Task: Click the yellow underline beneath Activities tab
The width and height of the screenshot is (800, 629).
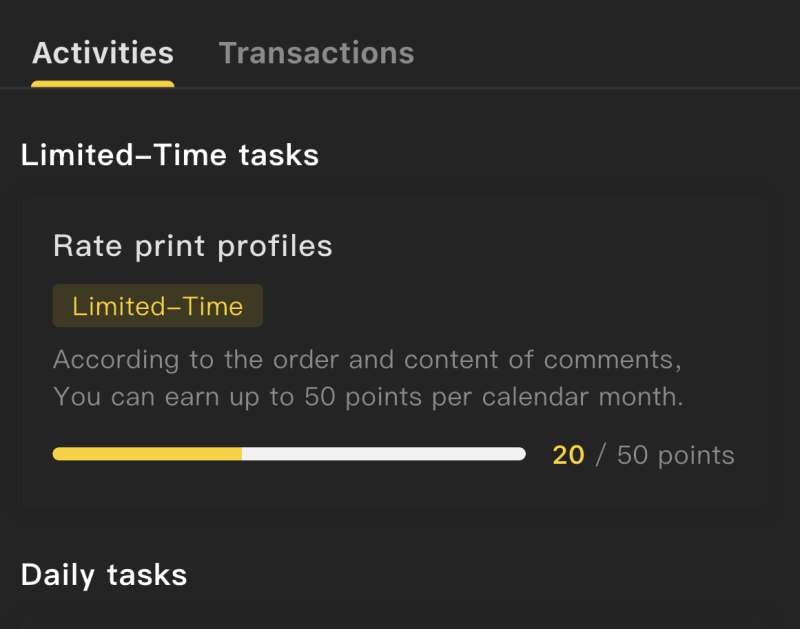Action: point(102,84)
